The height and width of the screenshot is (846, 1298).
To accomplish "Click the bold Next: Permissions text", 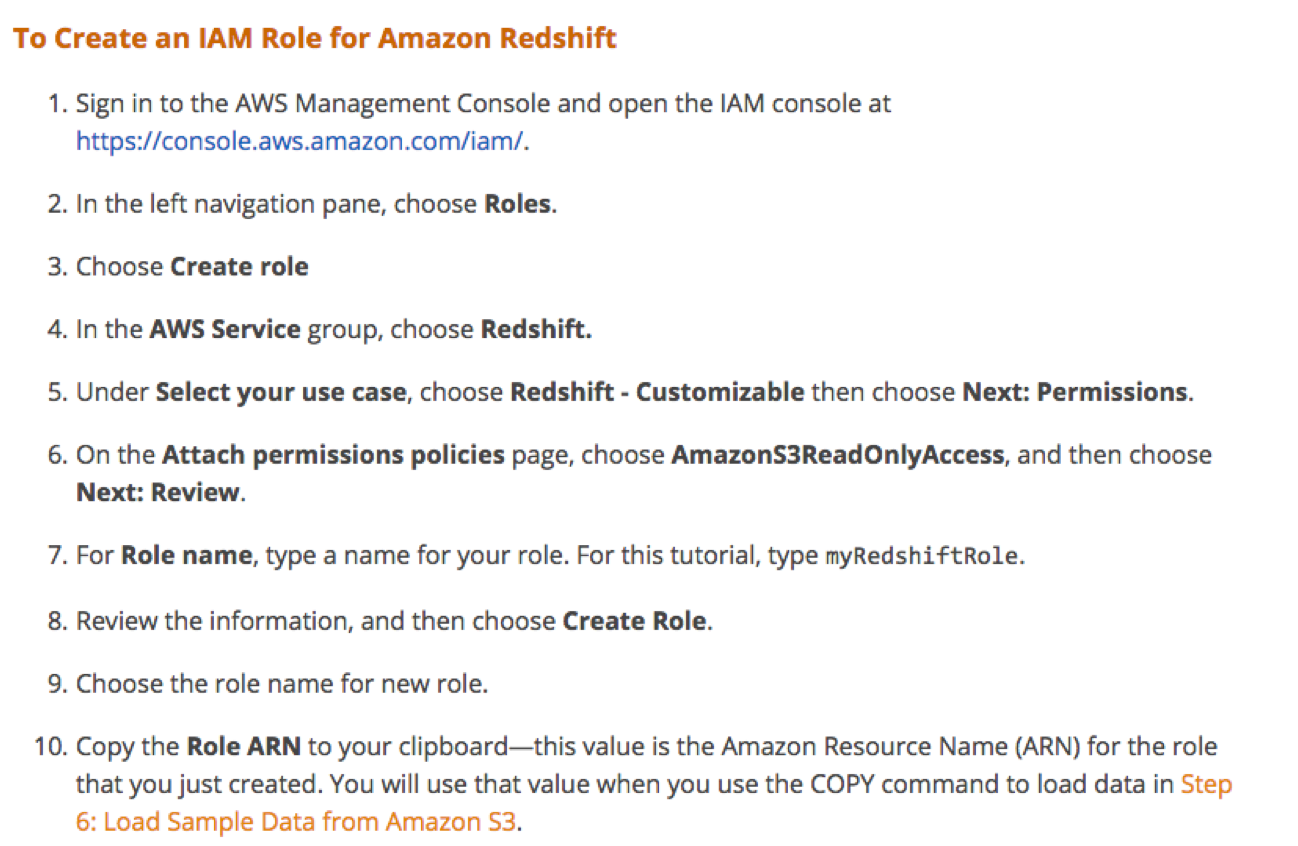I will coord(1075,392).
